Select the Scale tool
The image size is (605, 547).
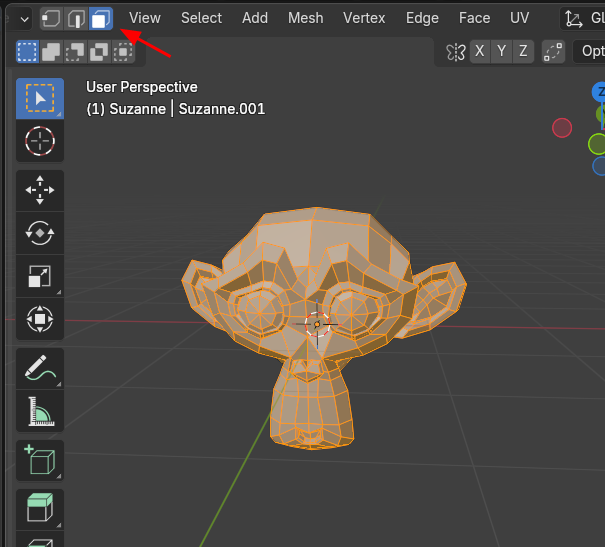40,276
